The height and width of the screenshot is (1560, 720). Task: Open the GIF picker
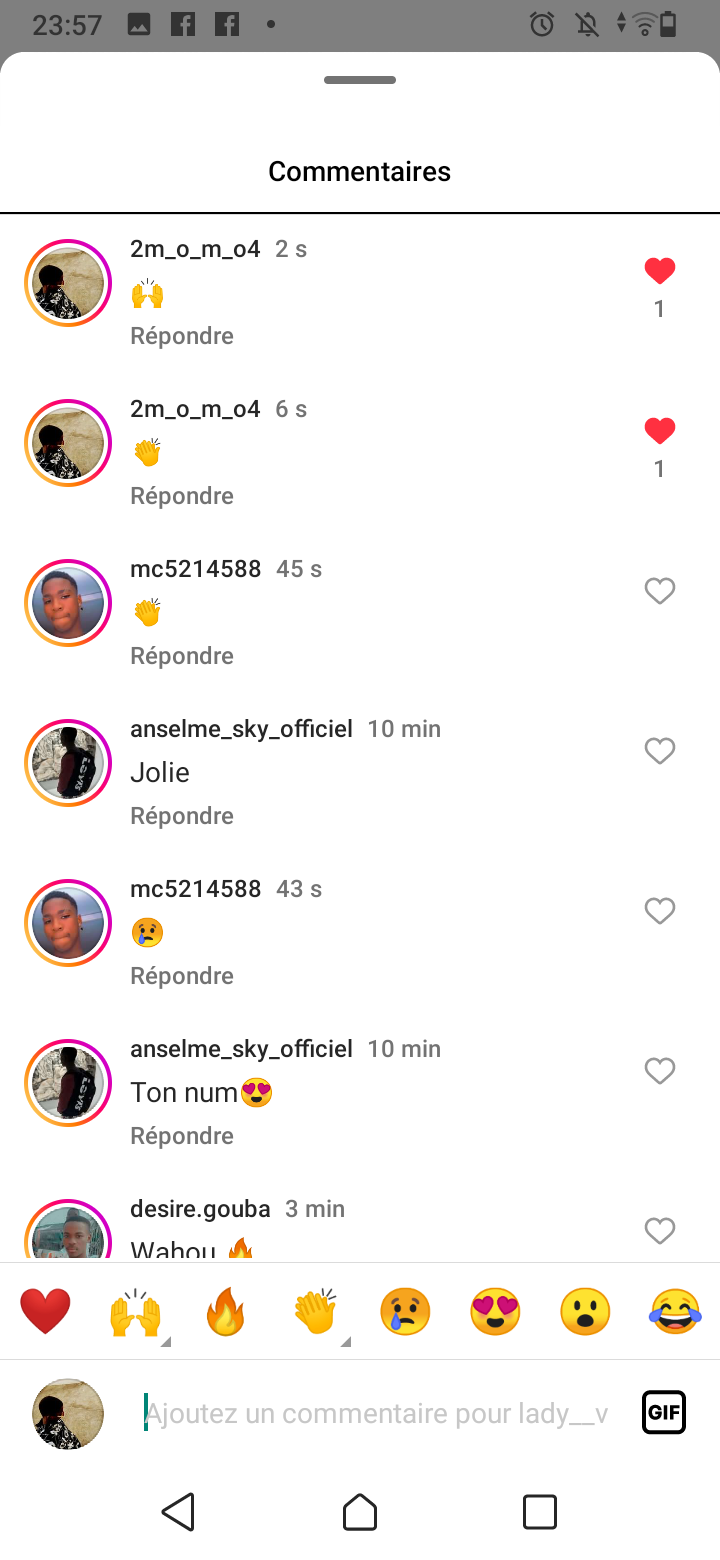[664, 1413]
